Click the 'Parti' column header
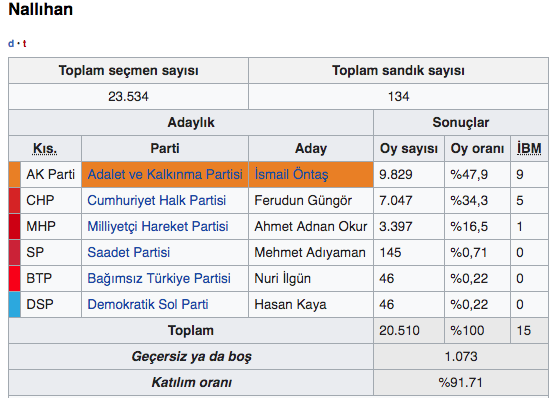 (165, 149)
